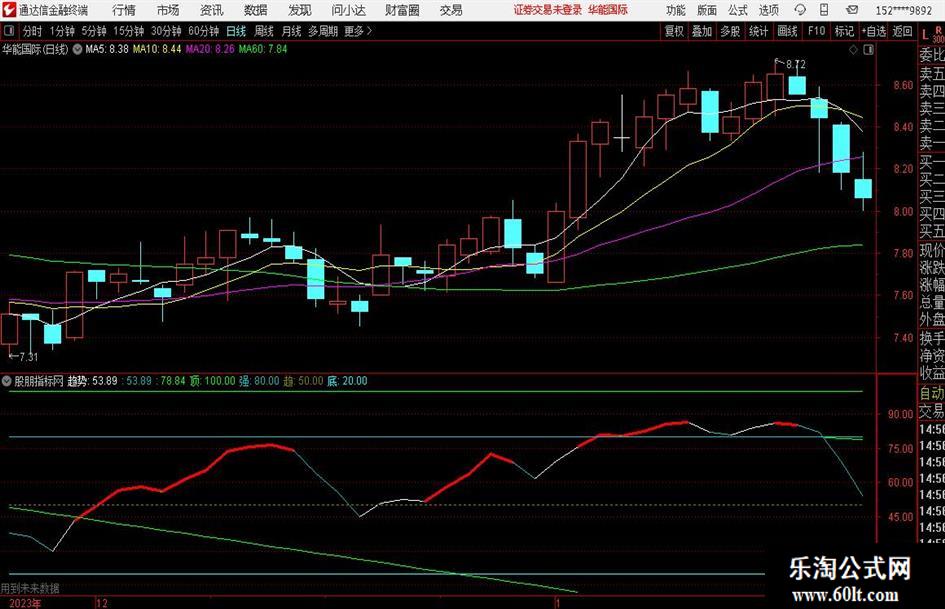945x609 pixels.
Task: Add stock with +自选 button
Action: [874, 31]
